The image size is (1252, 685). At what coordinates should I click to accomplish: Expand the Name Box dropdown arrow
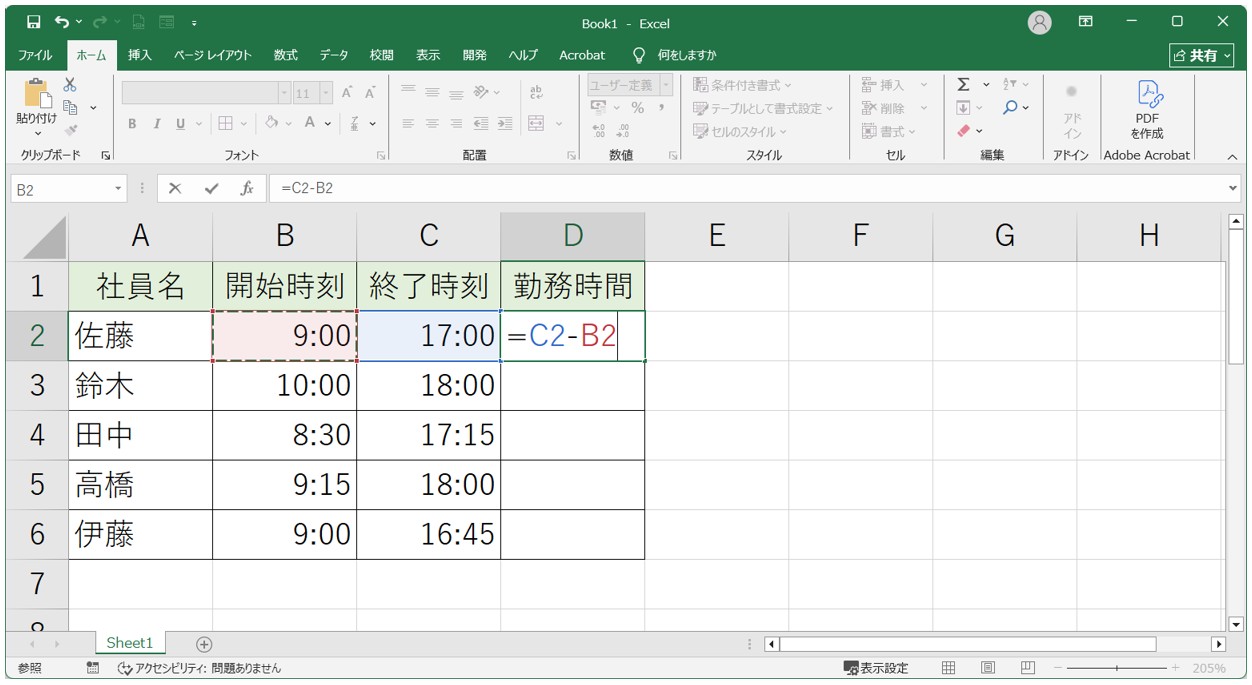(119, 188)
